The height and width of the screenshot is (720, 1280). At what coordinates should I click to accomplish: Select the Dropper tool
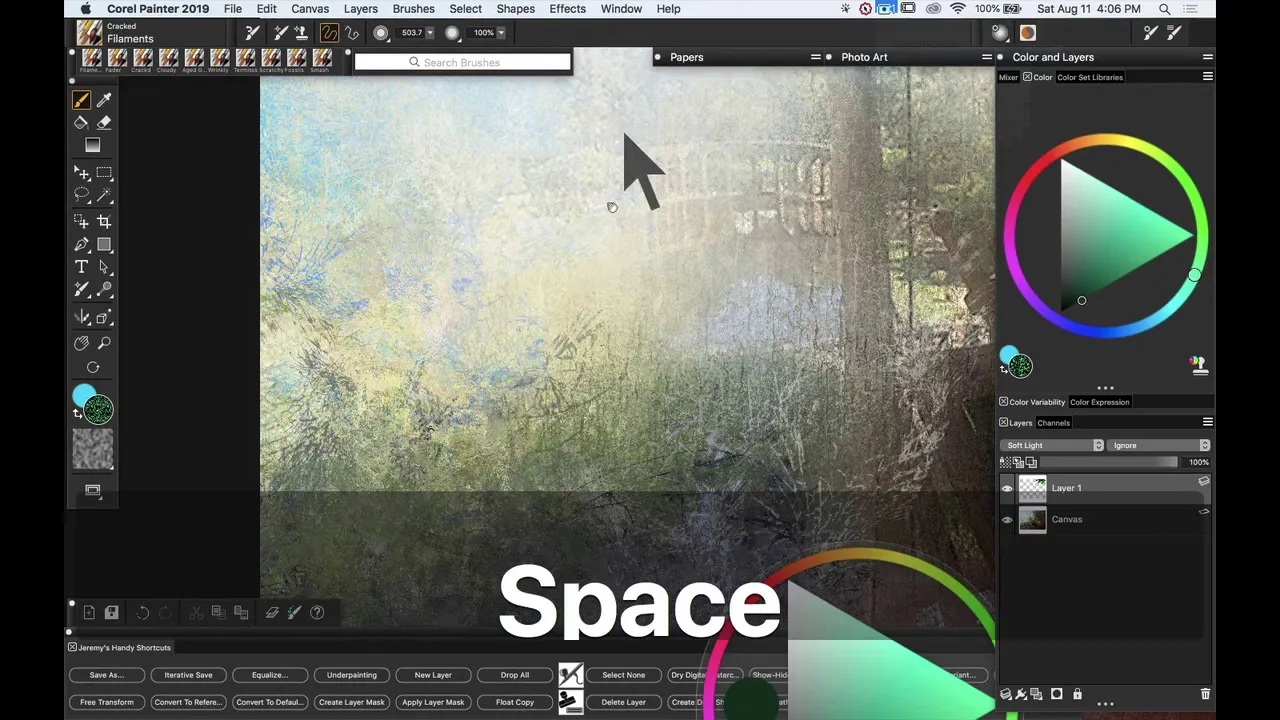click(104, 100)
